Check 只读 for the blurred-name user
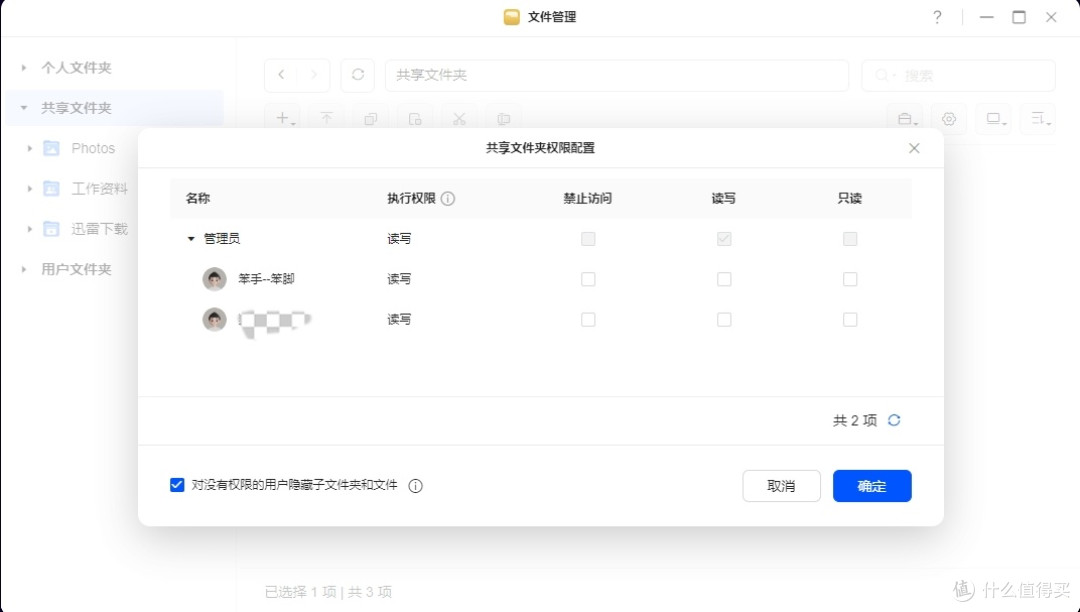Viewport: 1080px width, 612px height. (x=850, y=319)
